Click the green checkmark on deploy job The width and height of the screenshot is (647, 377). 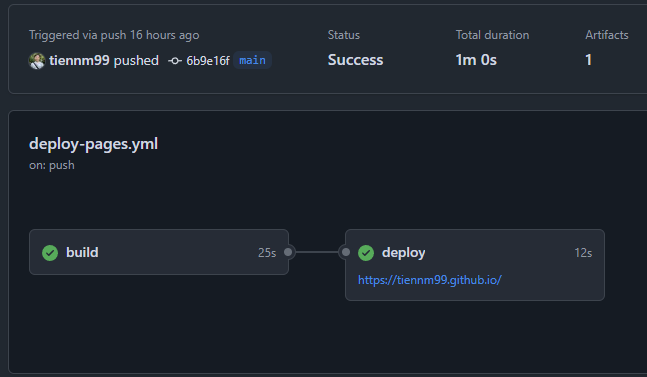tap(366, 252)
